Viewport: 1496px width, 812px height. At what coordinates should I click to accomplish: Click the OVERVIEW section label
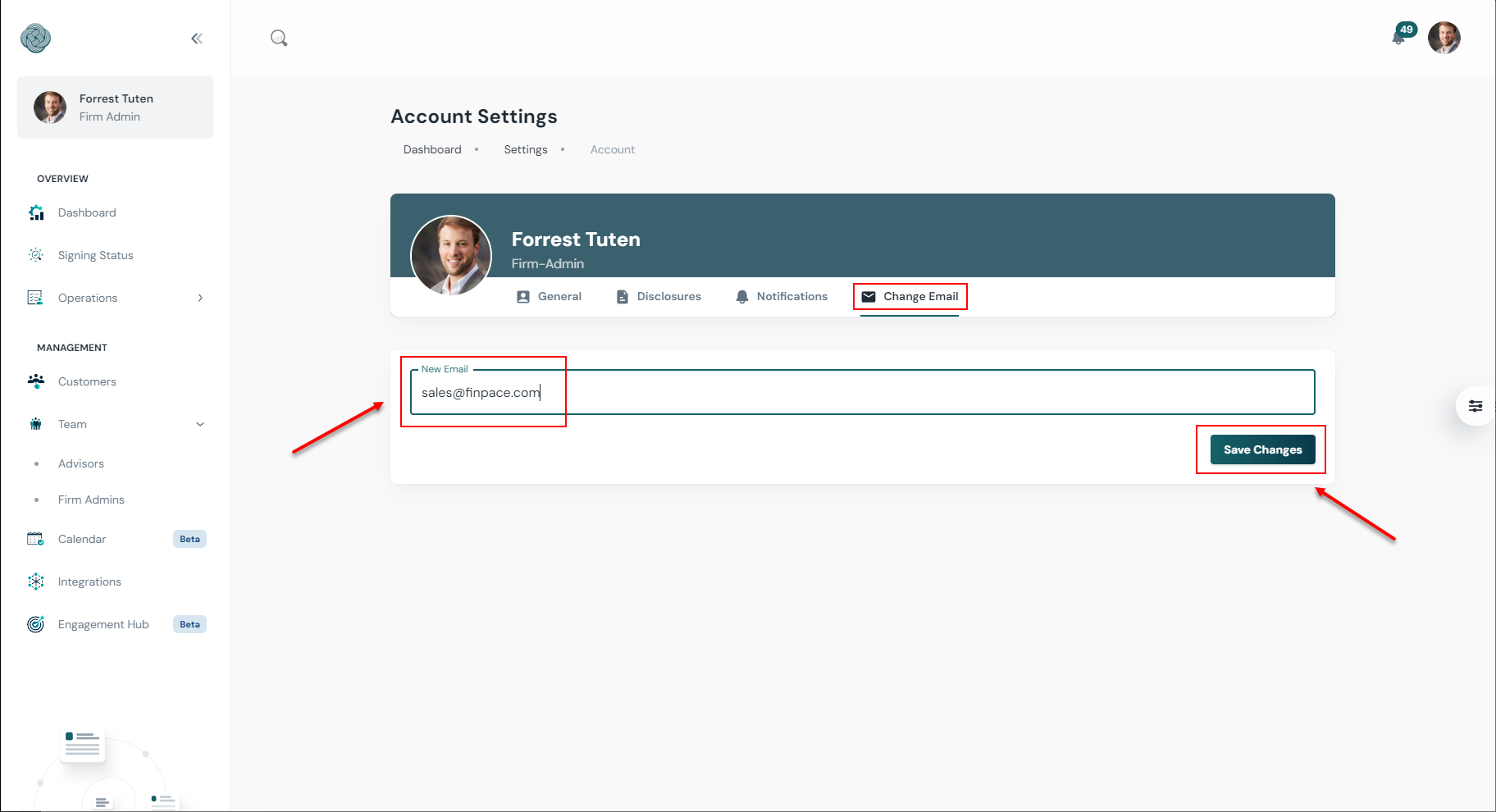pos(62,179)
